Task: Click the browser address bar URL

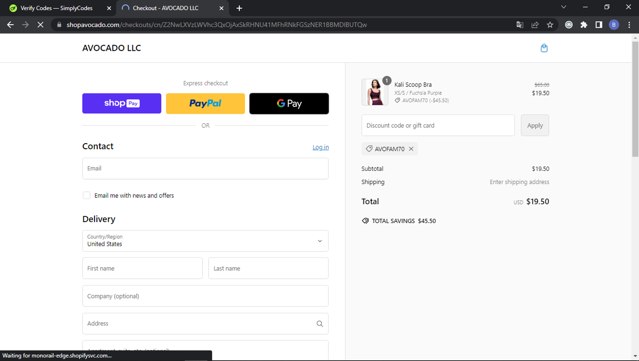Action: (x=216, y=25)
